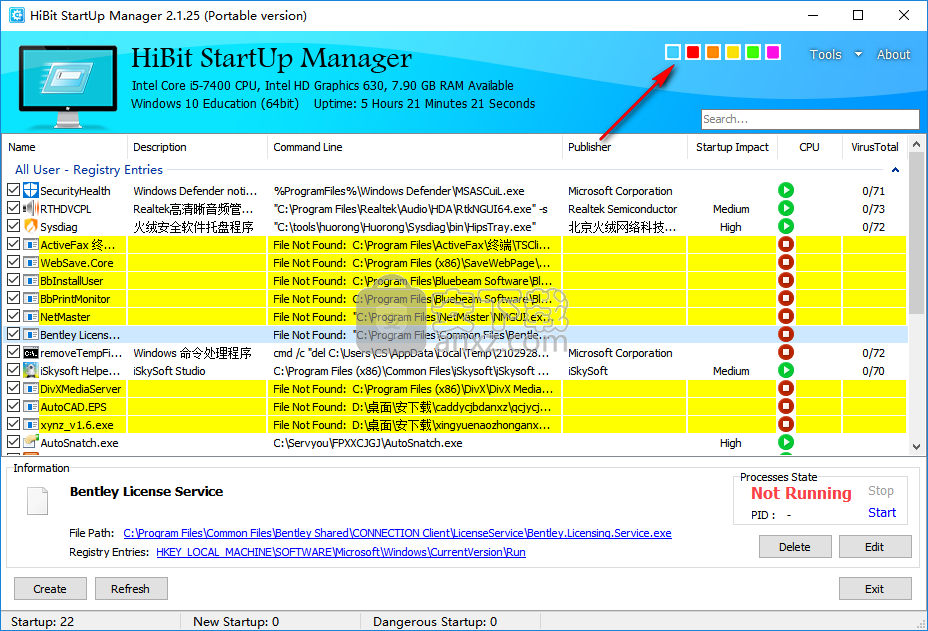Image resolution: width=928 pixels, height=631 pixels.
Task: Click the red stop icon for NetMaster
Action: coord(785,316)
